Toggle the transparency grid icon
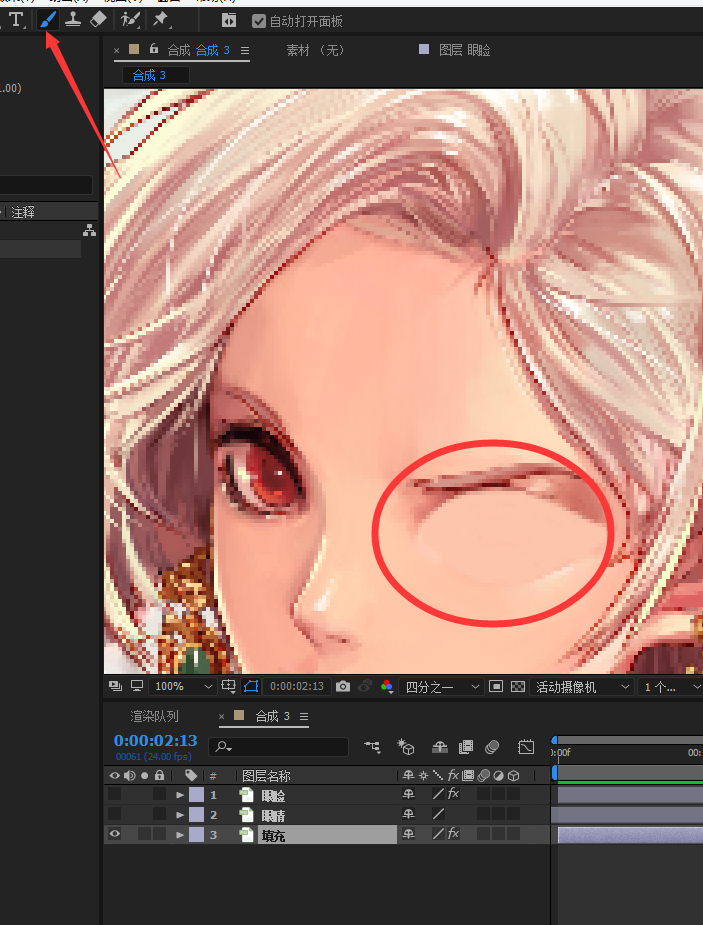Screen dimensions: 703x925 tap(518, 686)
